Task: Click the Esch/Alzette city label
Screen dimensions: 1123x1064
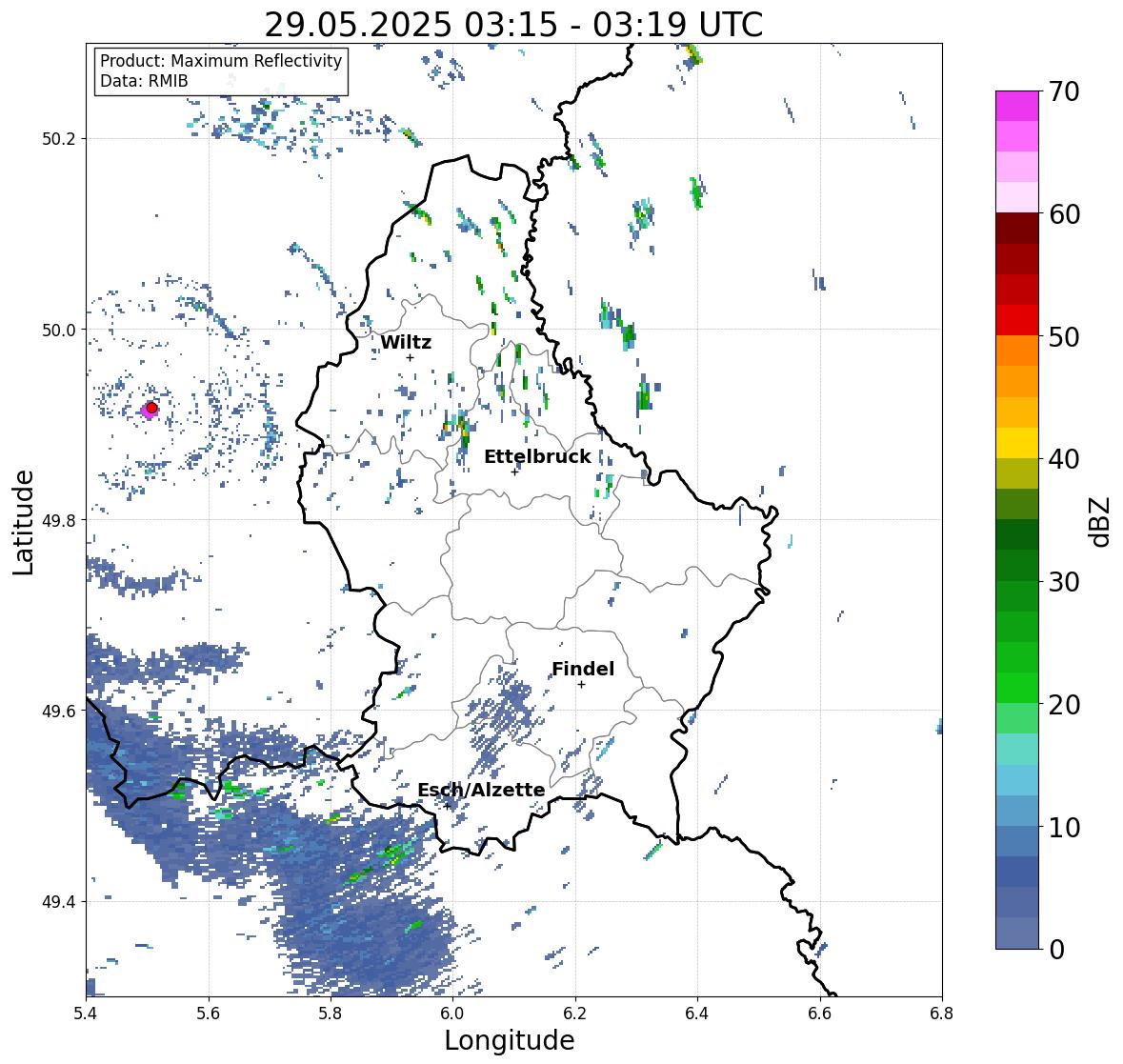Action: (x=481, y=790)
